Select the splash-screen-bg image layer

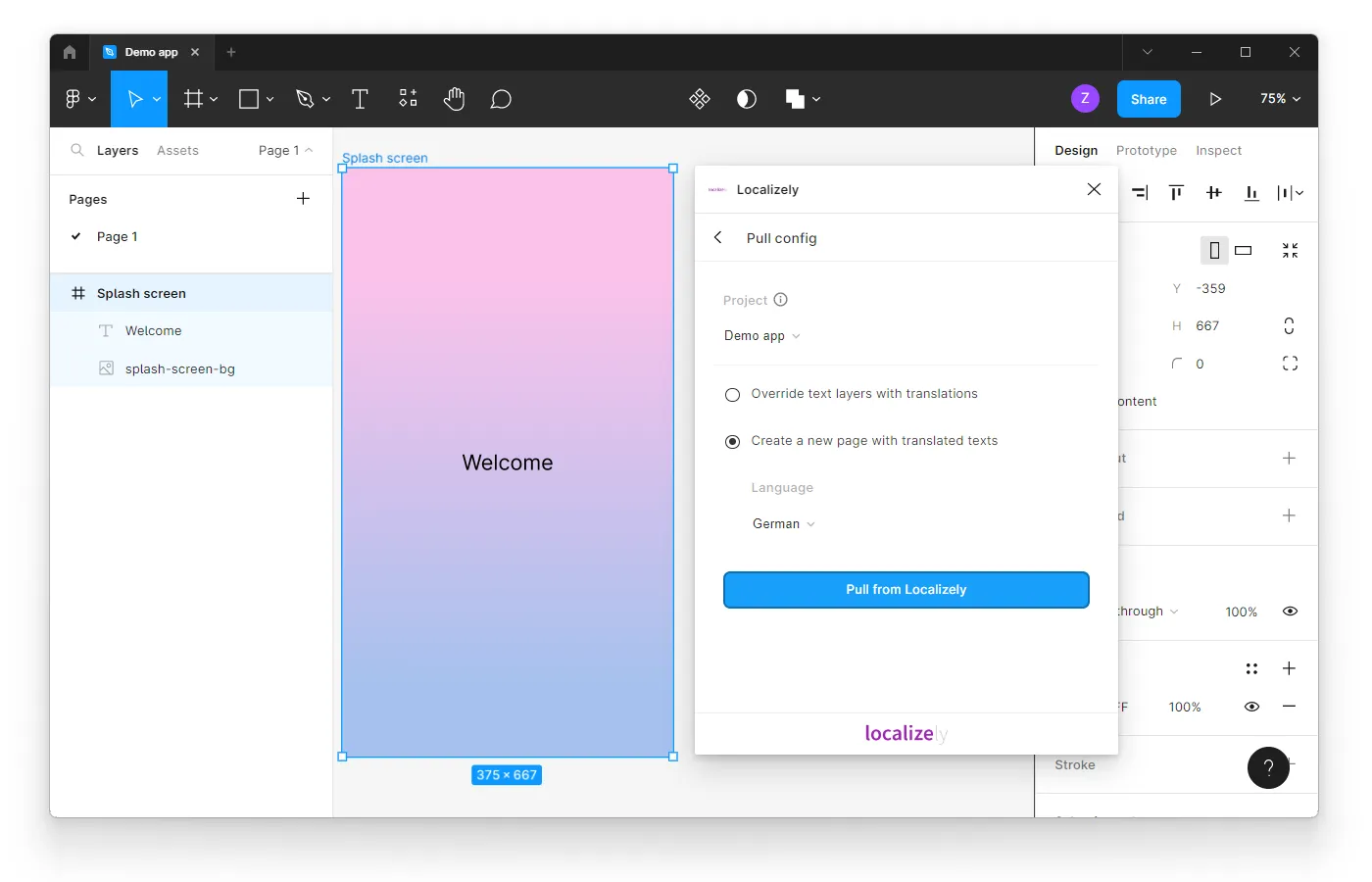tap(191, 368)
